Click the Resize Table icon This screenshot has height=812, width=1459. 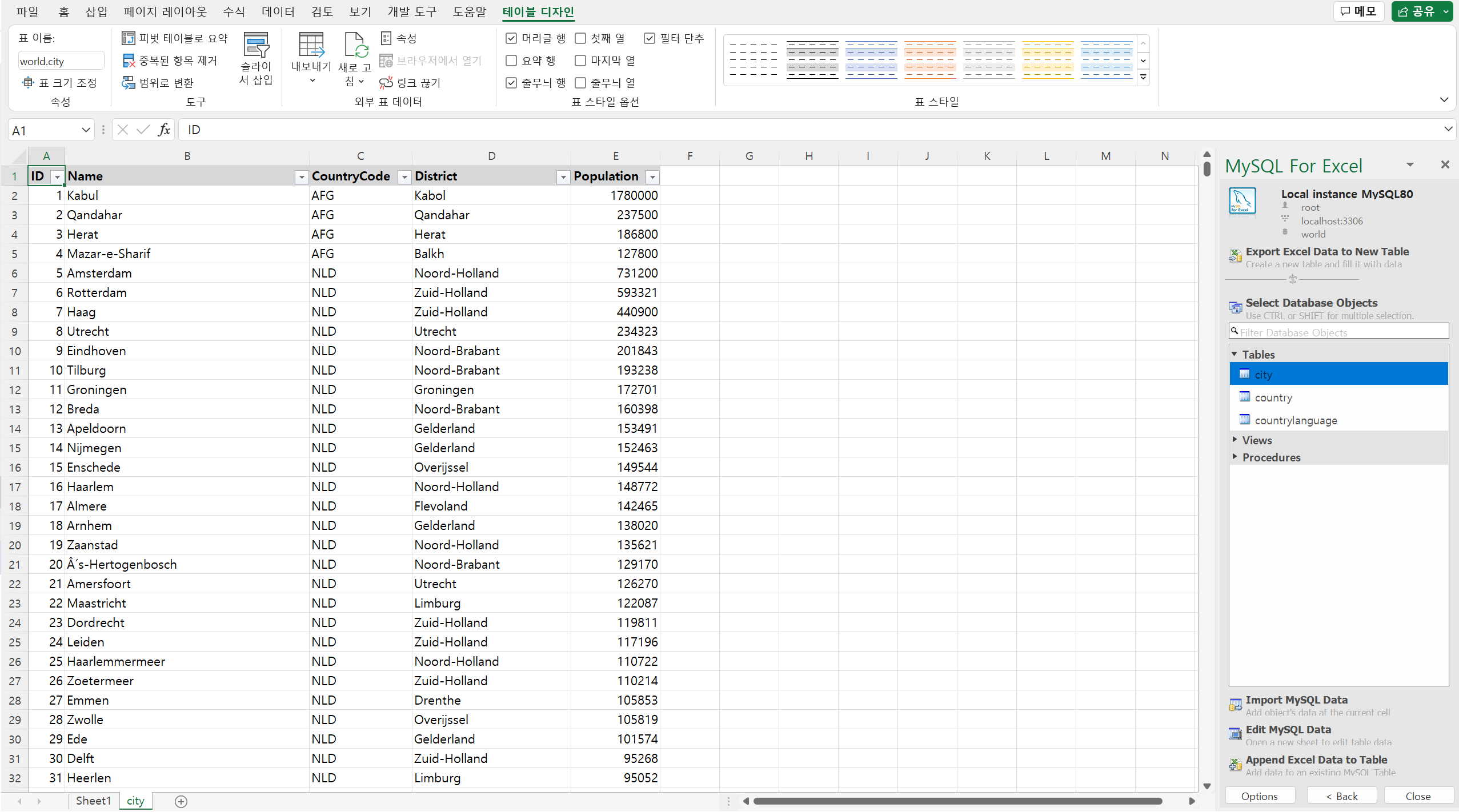28,83
